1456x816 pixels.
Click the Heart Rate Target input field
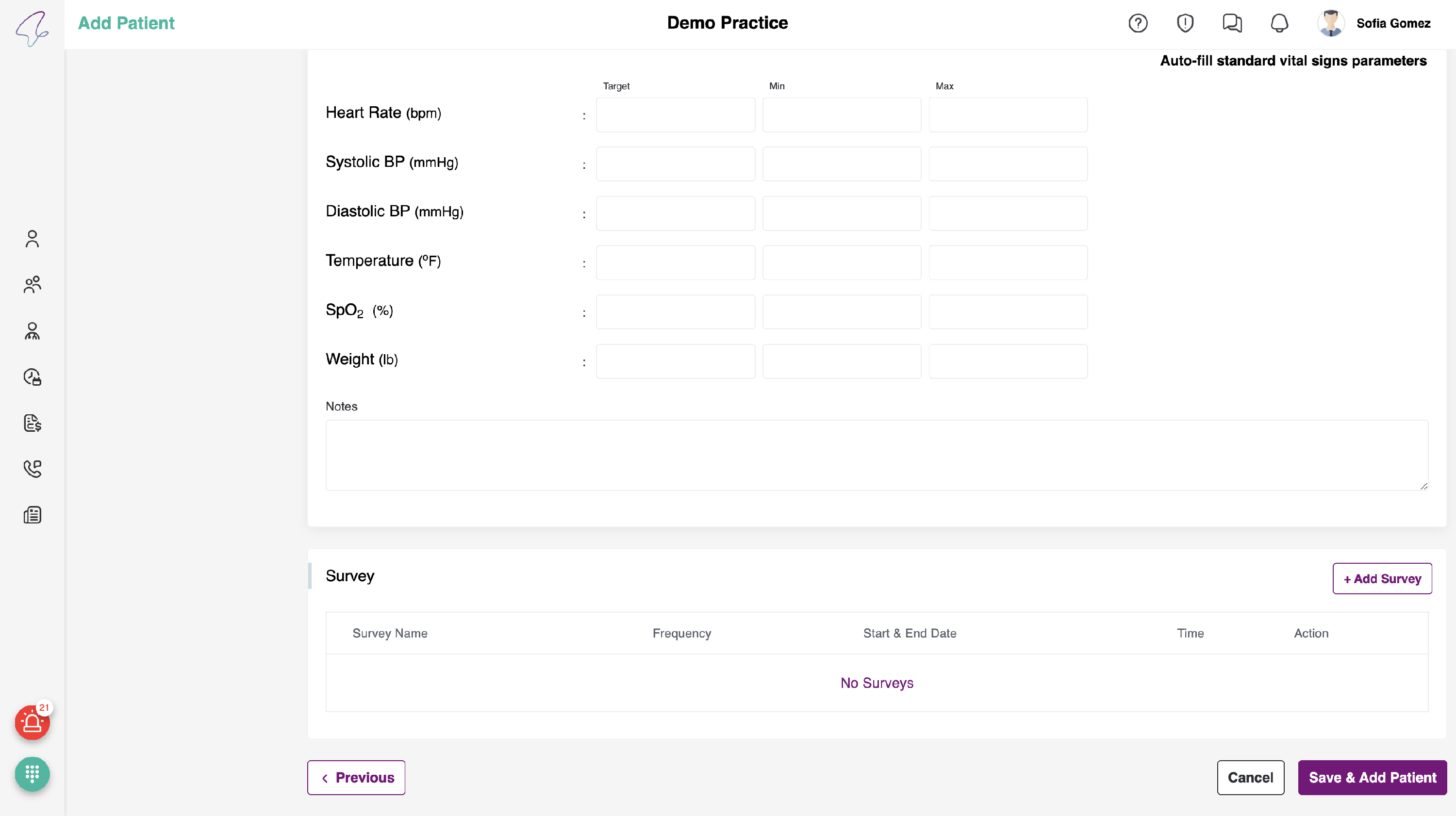click(676, 114)
